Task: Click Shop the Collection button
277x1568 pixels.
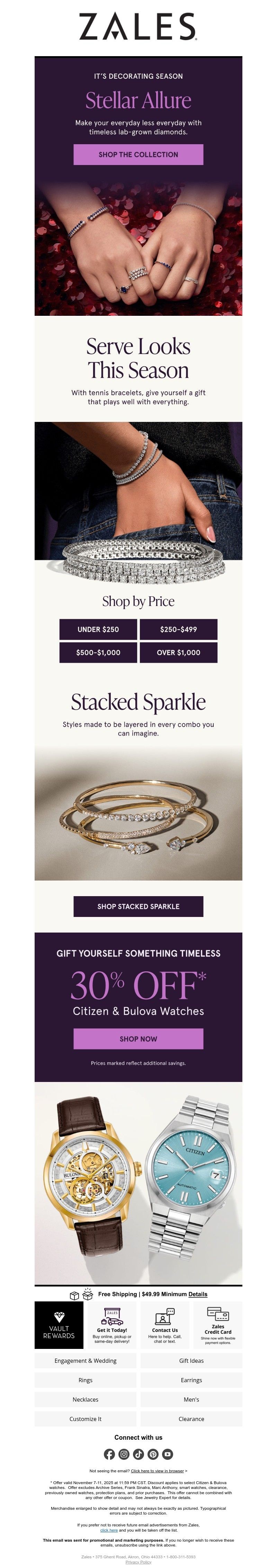Action: pyautogui.click(x=138, y=155)
